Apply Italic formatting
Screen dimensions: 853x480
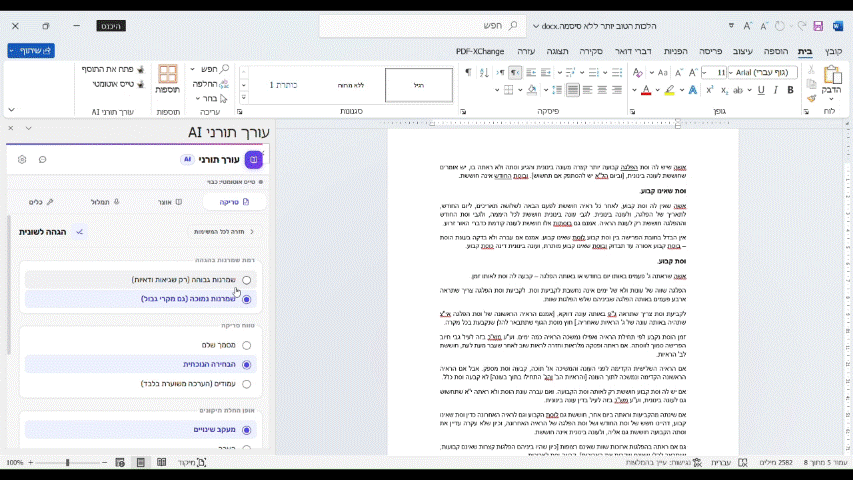776,90
